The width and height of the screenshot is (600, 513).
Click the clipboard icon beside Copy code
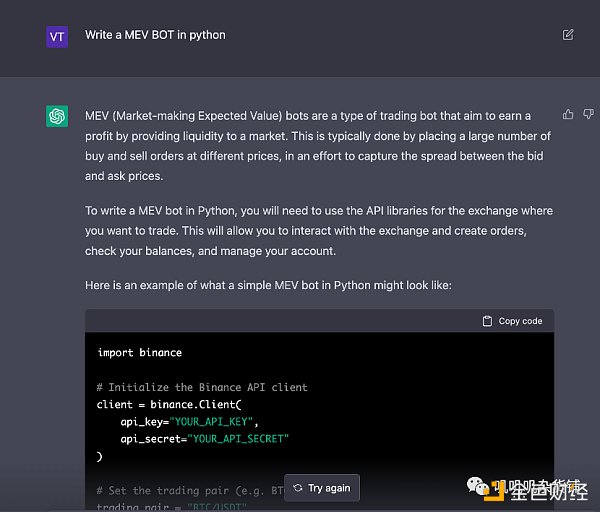click(x=488, y=321)
